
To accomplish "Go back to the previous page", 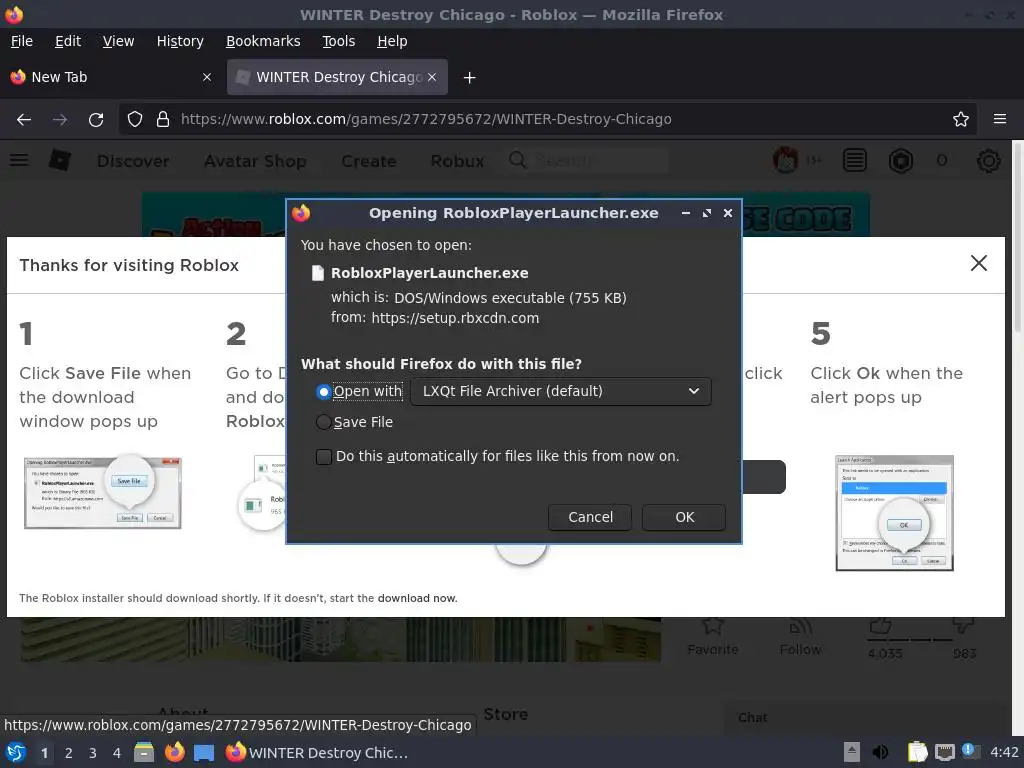I will [24, 120].
